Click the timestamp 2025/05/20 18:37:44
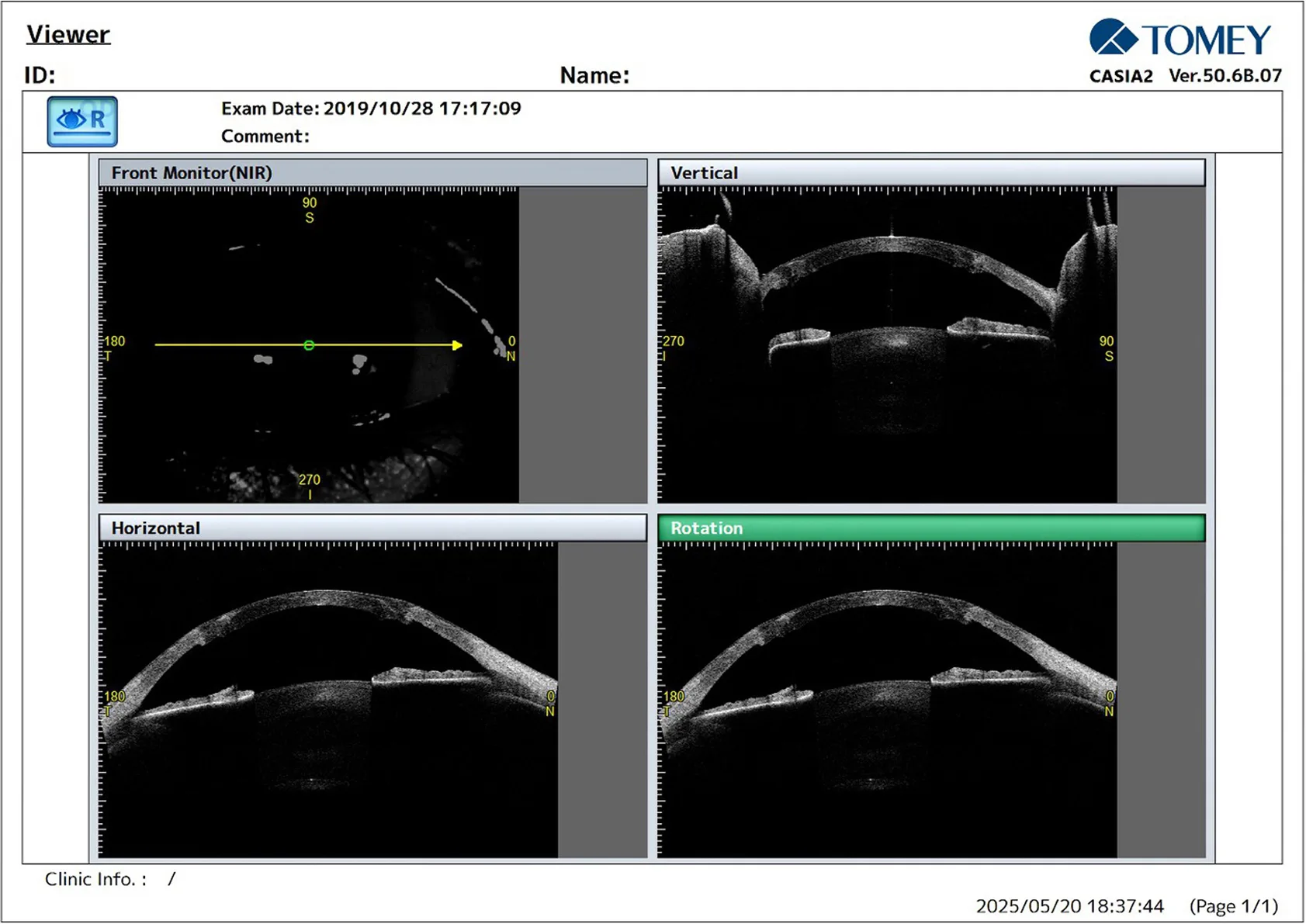The width and height of the screenshot is (1306, 924). [1069, 906]
